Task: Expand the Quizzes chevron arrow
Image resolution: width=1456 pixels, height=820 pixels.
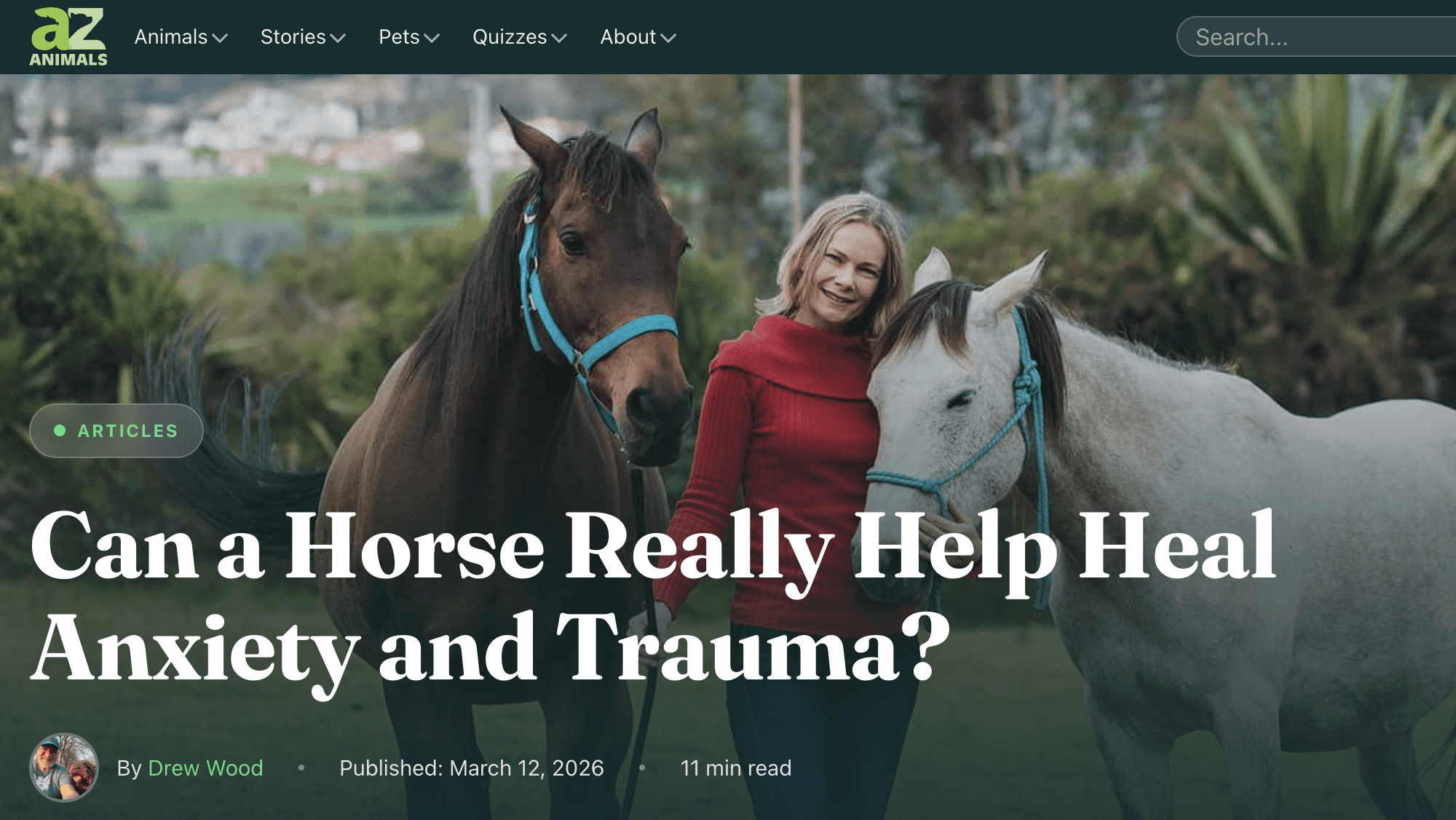Action: point(559,38)
